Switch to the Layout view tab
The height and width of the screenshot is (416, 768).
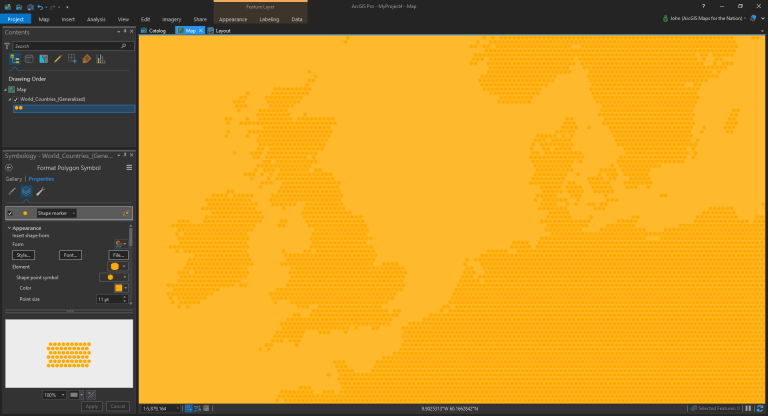(219, 30)
